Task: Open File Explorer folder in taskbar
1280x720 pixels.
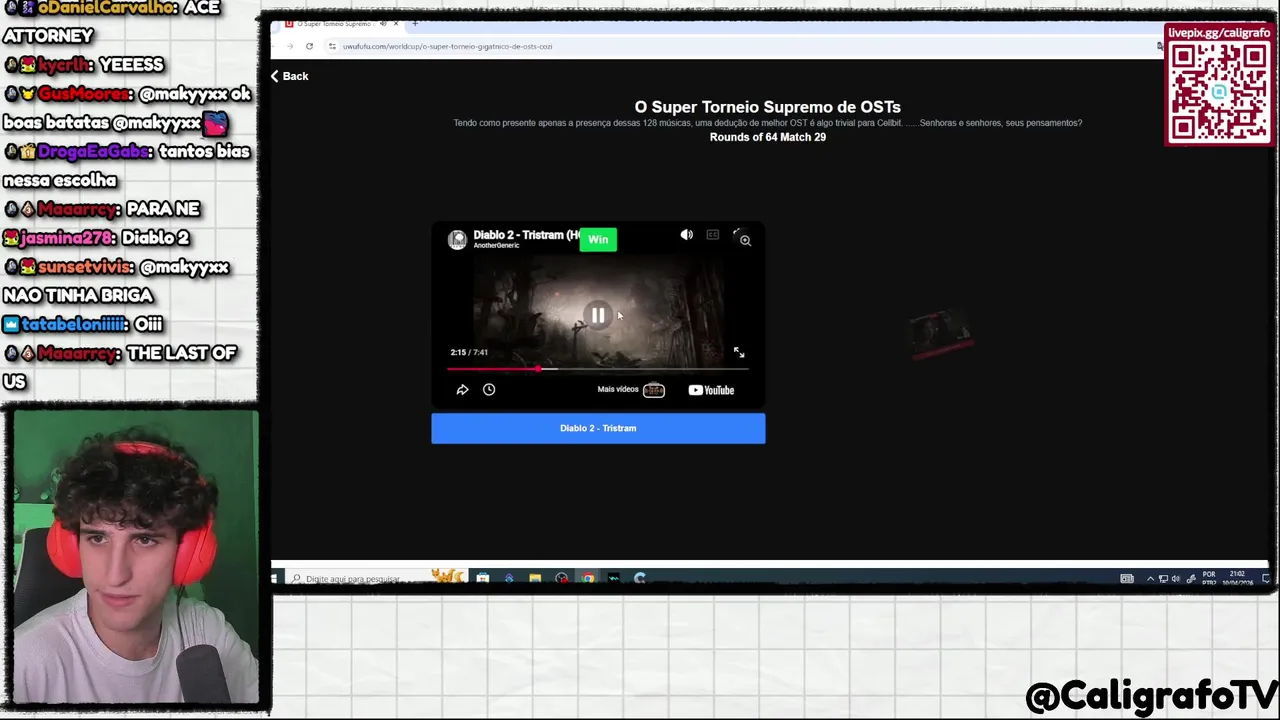Action: coord(535,578)
